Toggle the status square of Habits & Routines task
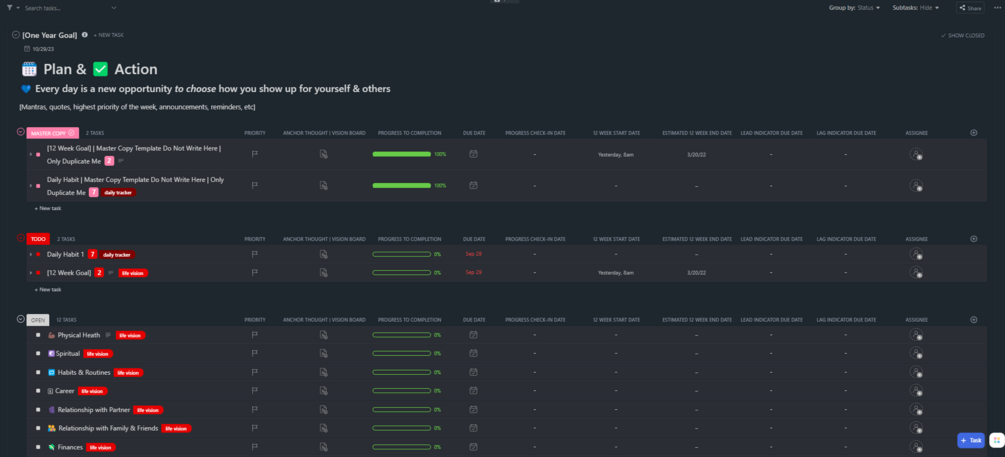 pos(38,372)
